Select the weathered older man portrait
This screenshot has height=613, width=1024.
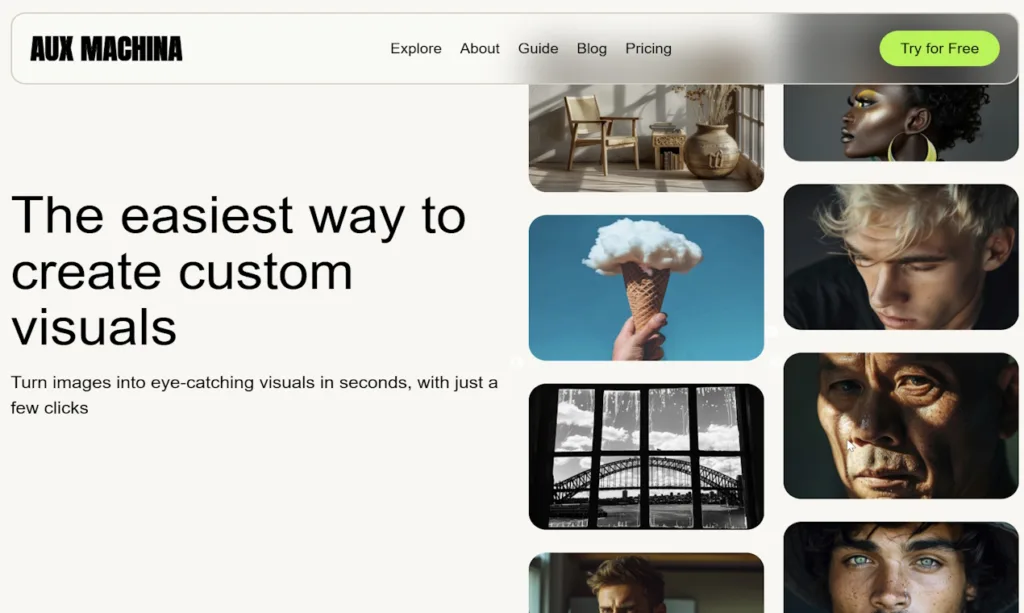pos(901,426)
